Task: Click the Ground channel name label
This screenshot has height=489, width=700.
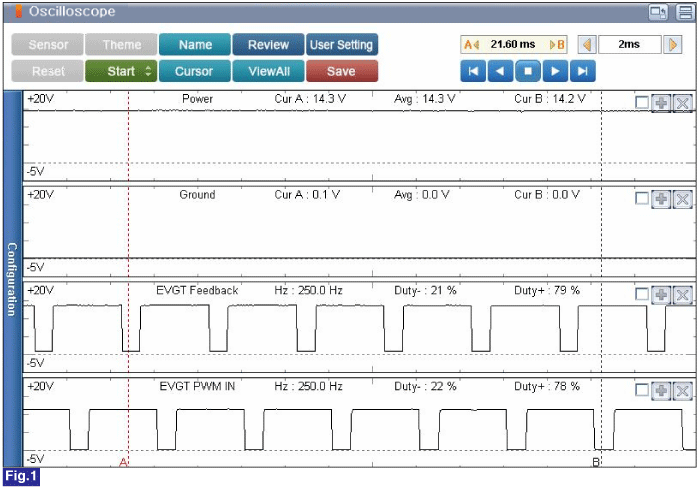Action: click(x=197, y=195)
